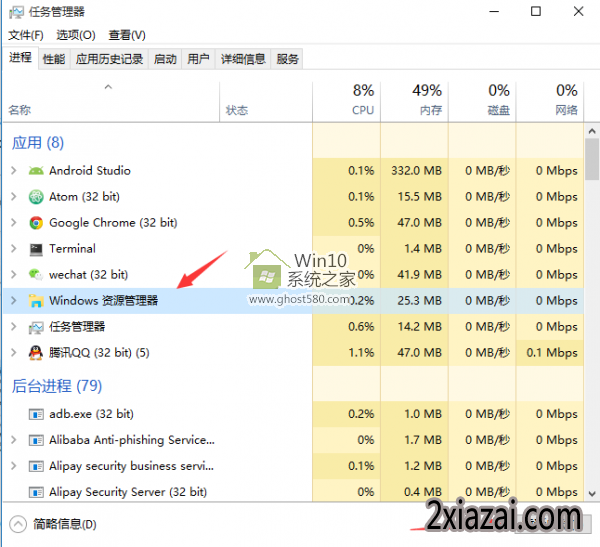Click the Alibaba Anti-phishing Service icon
Screen dimensions: 600x547
click(x=36, y=440)
